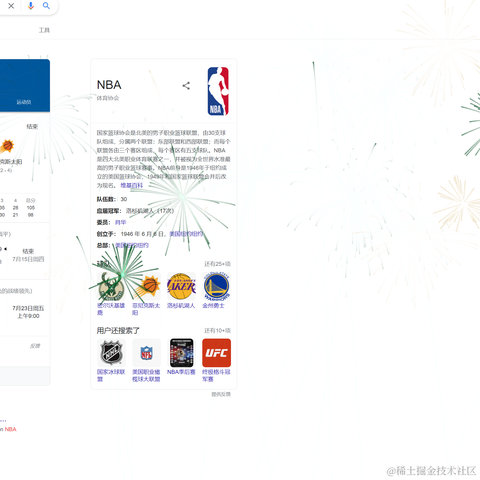Open the 美国职业橄榄球大联盟 link
Viewport: 480px width, 480px height.
tap(146, 375)
